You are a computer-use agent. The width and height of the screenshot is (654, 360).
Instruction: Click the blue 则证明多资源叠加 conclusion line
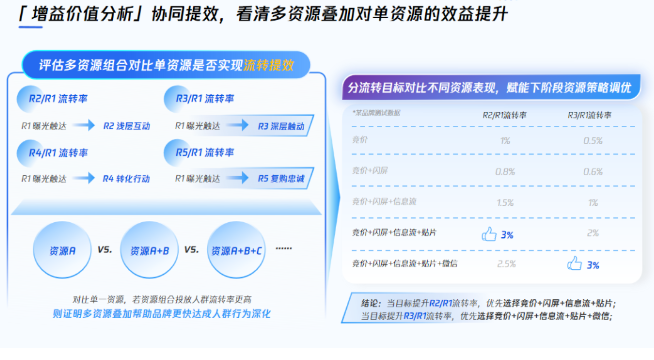(x=161, y=313)
